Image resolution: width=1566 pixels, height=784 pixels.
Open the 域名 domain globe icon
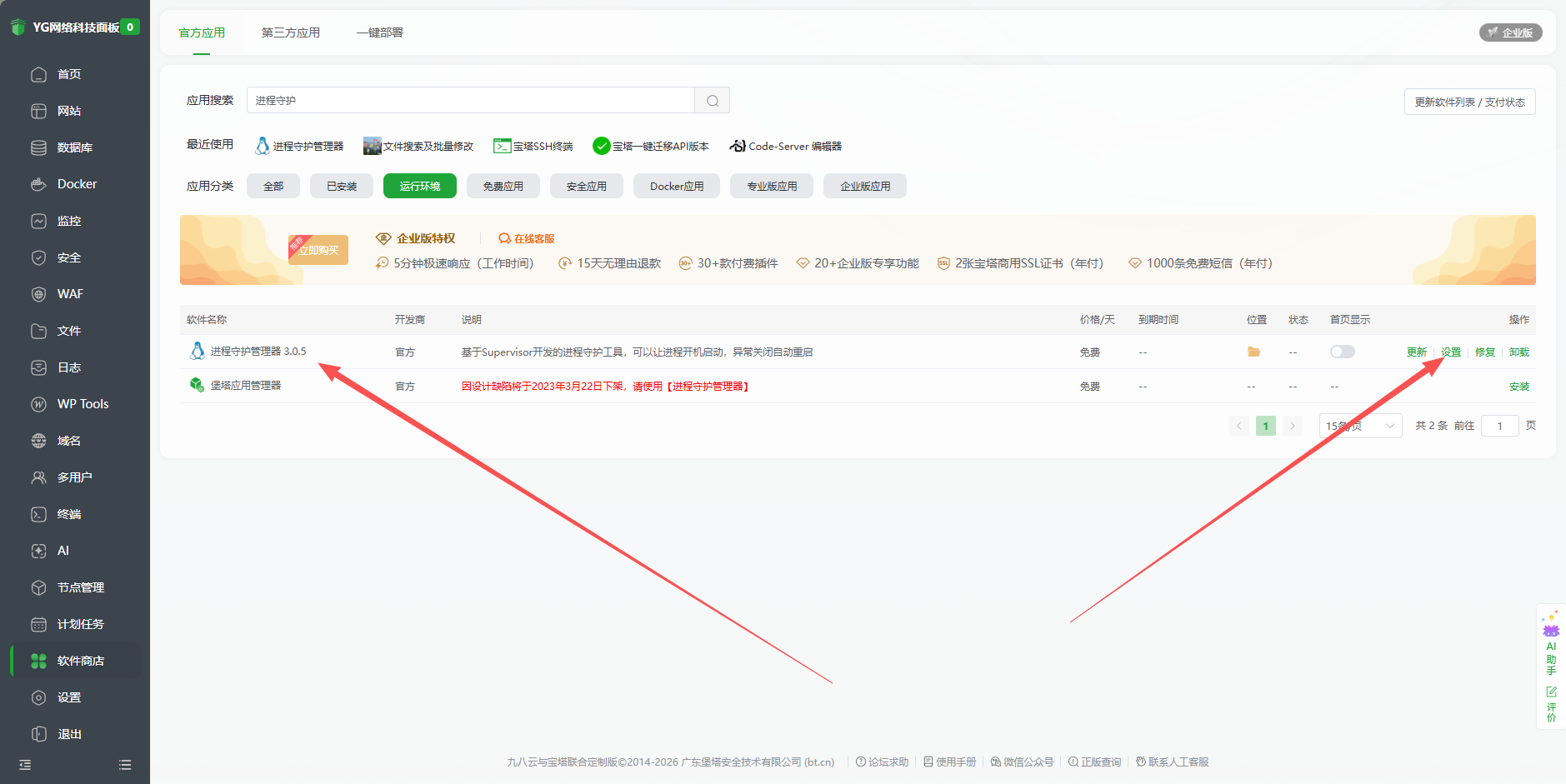(38, 441)
